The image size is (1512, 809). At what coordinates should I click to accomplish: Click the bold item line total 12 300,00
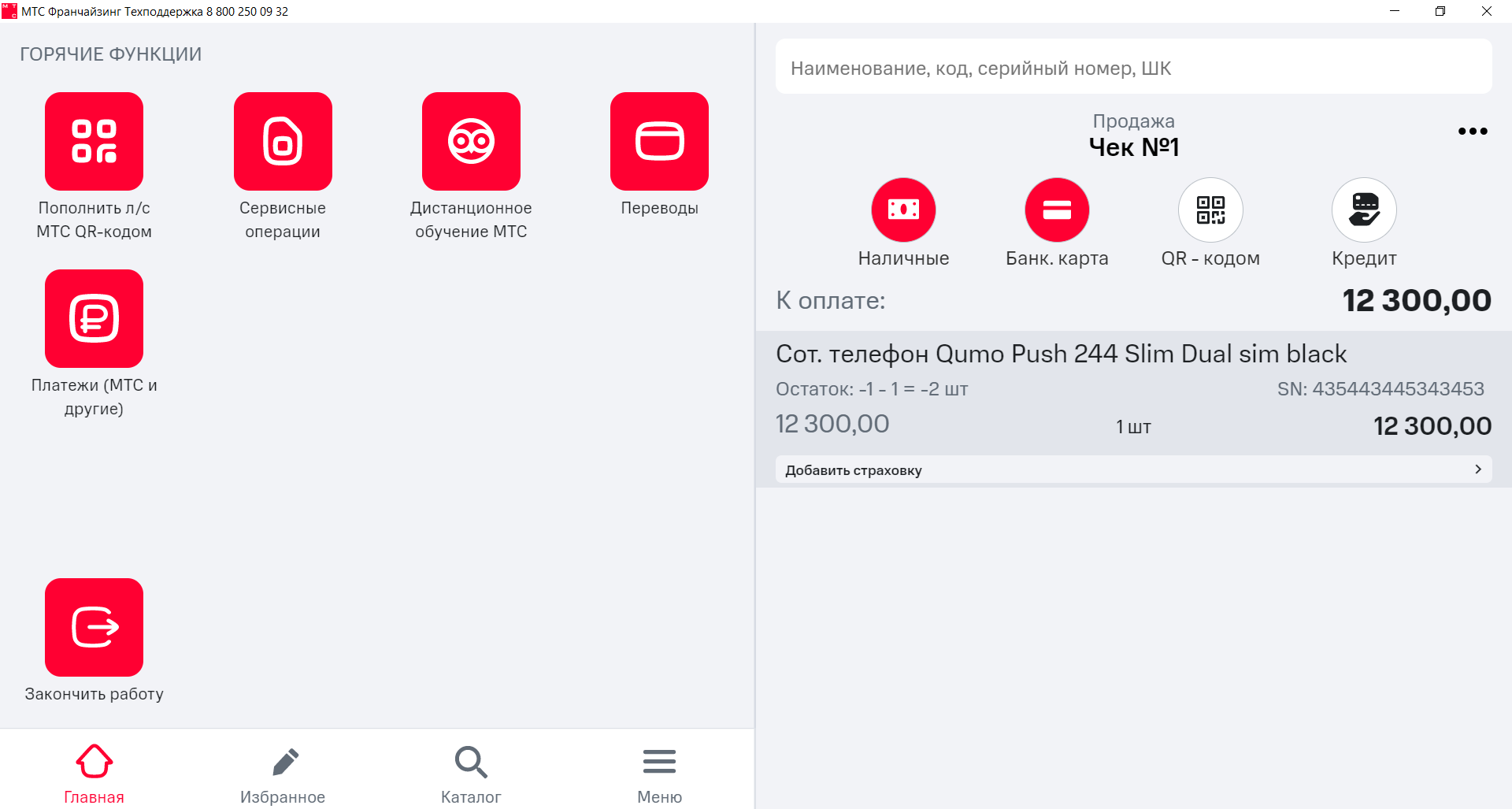pyautogui.click(x=1432, y=426)
